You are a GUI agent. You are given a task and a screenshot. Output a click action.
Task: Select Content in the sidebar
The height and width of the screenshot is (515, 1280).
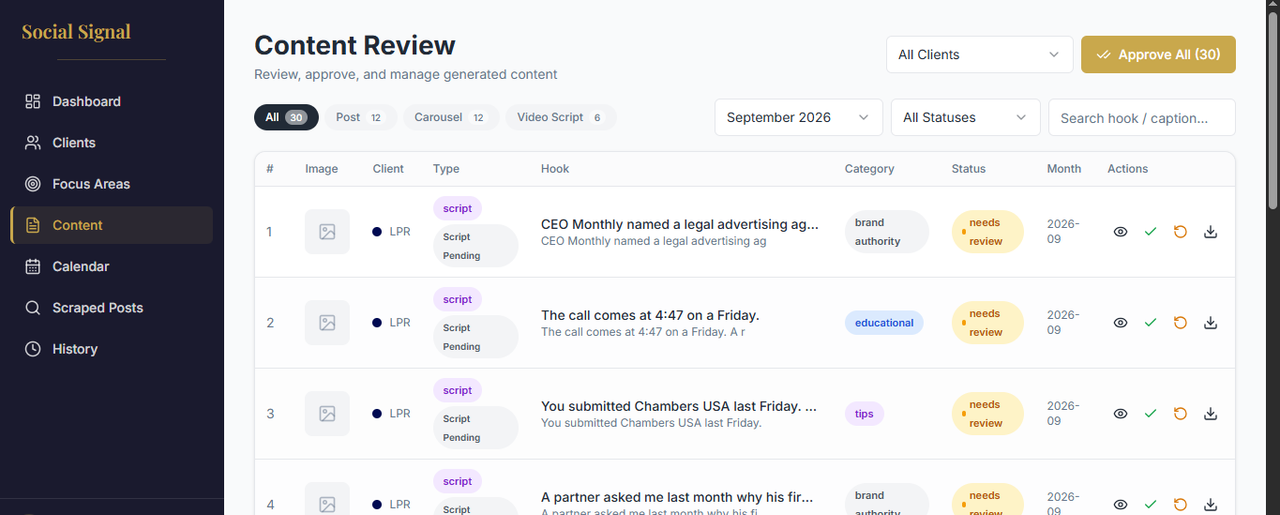click(111, 225)
